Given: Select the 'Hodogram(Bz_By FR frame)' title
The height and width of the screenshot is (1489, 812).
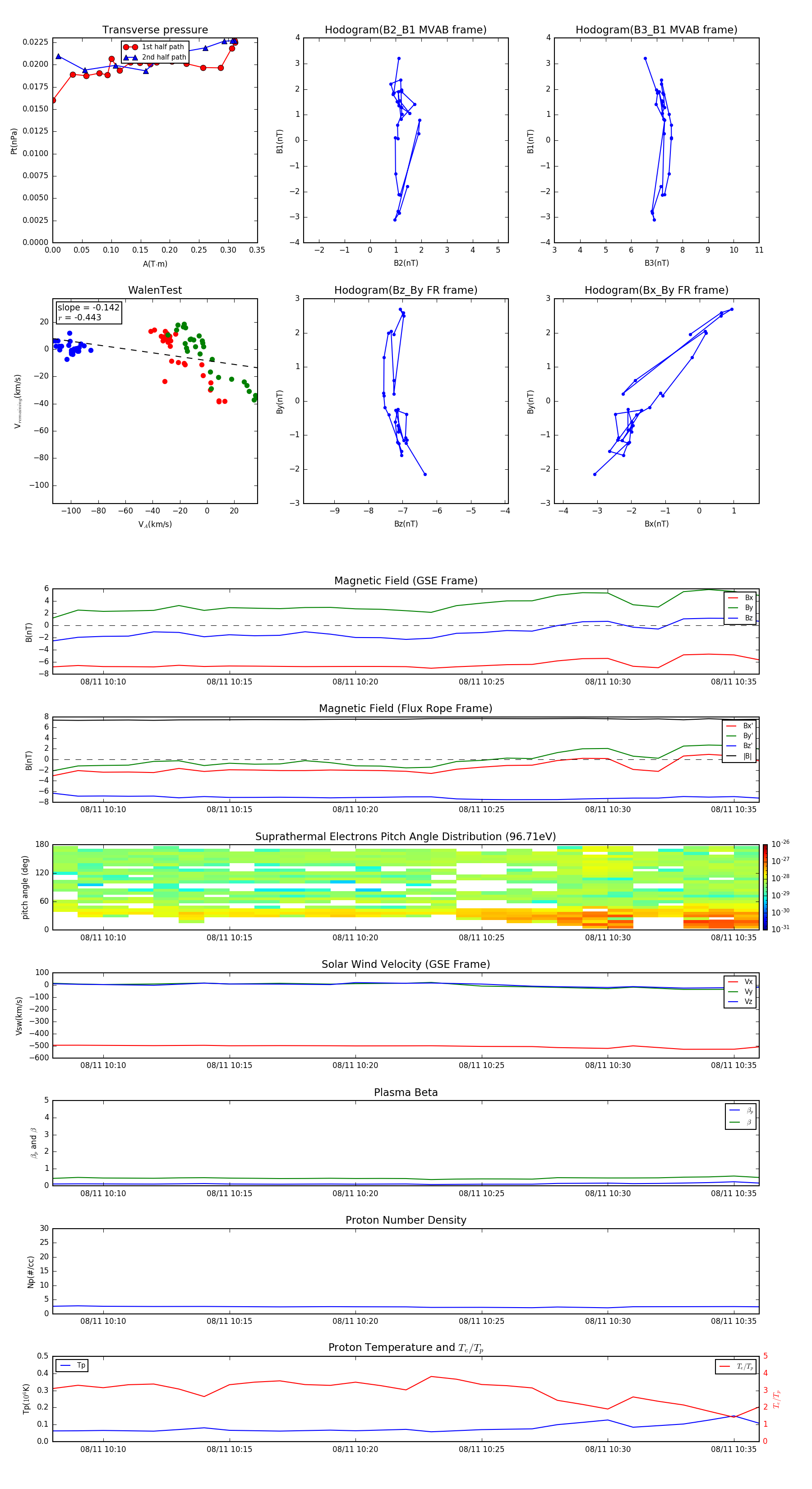Looking at the screenshot, I should (406, 290).
